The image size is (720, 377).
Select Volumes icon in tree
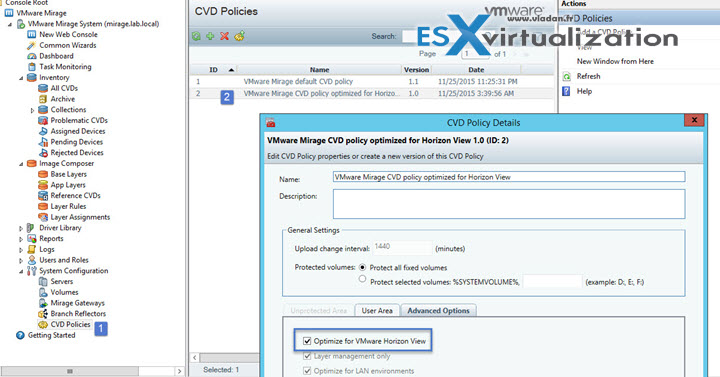pyautogui.click(x=43, y=292)
